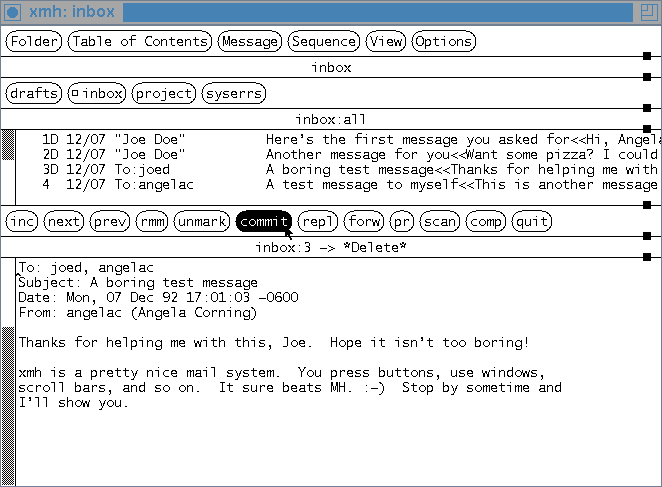Open the Options menu
The width and height of the screenshot is (662, 487).
point(443,41)
